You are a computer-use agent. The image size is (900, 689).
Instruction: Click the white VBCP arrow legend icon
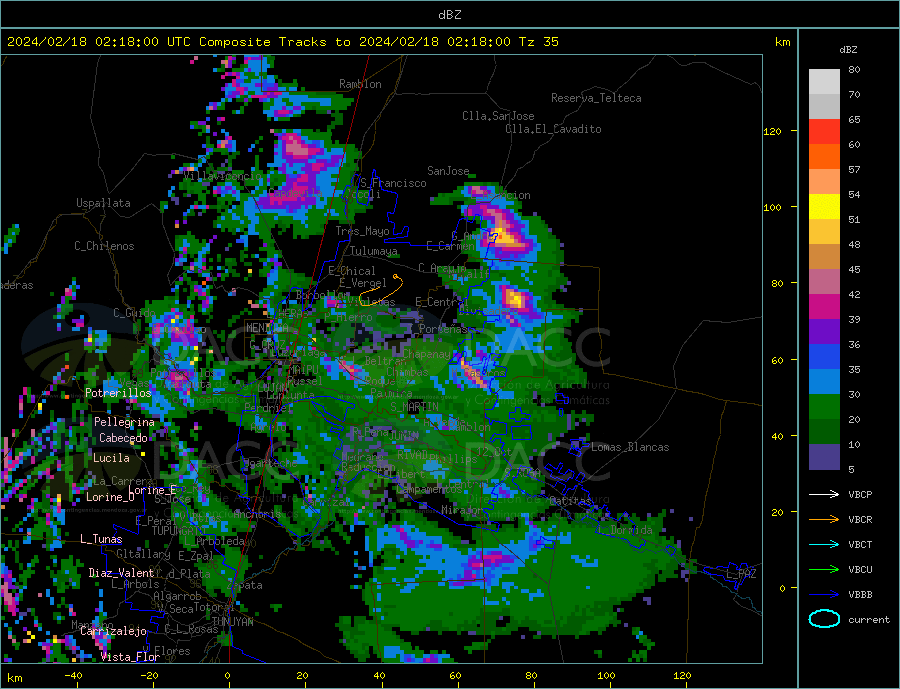point(824,494)
